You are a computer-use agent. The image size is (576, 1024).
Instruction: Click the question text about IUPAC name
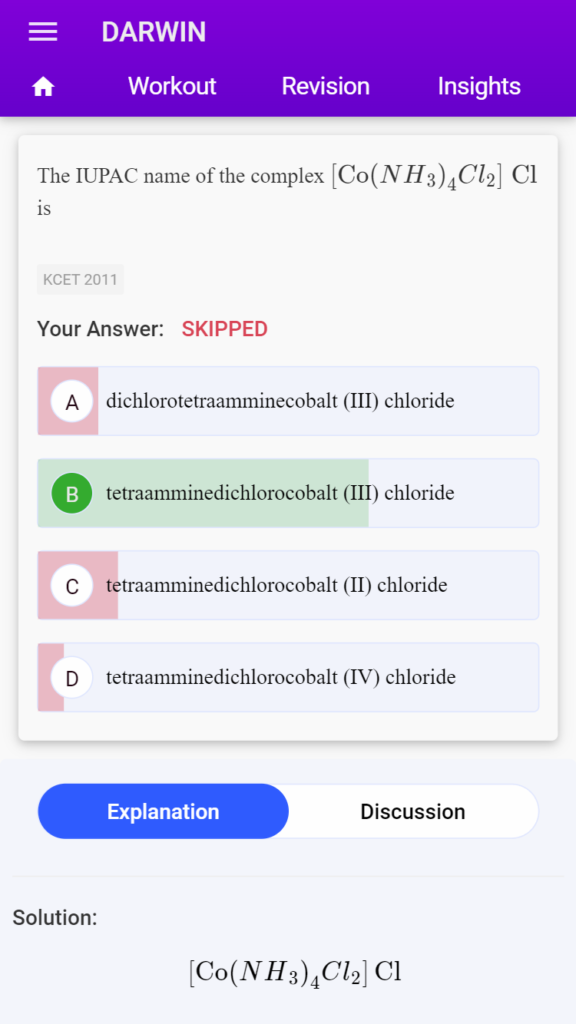coord(287,191)
